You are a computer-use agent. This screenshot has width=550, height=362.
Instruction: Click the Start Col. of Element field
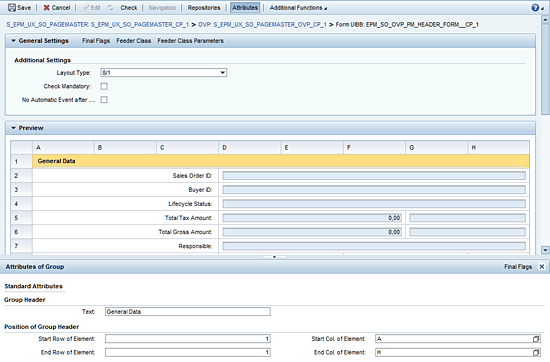[454, 339]
